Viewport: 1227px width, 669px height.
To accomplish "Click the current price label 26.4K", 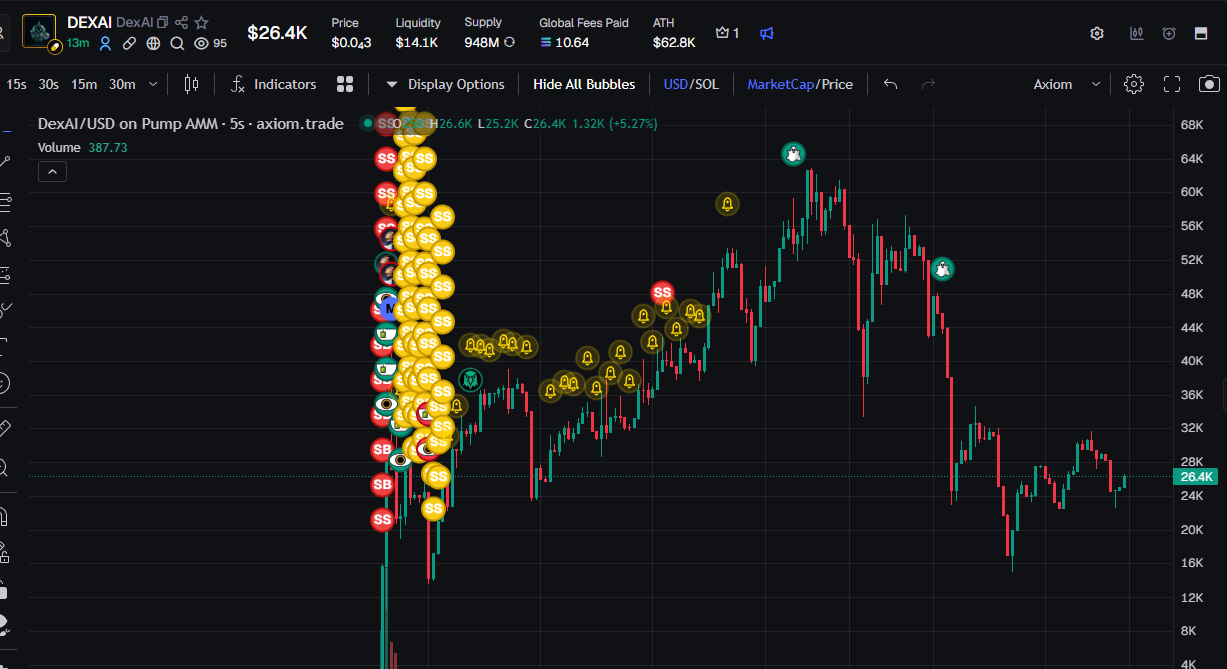I will tap(1197, 476).
